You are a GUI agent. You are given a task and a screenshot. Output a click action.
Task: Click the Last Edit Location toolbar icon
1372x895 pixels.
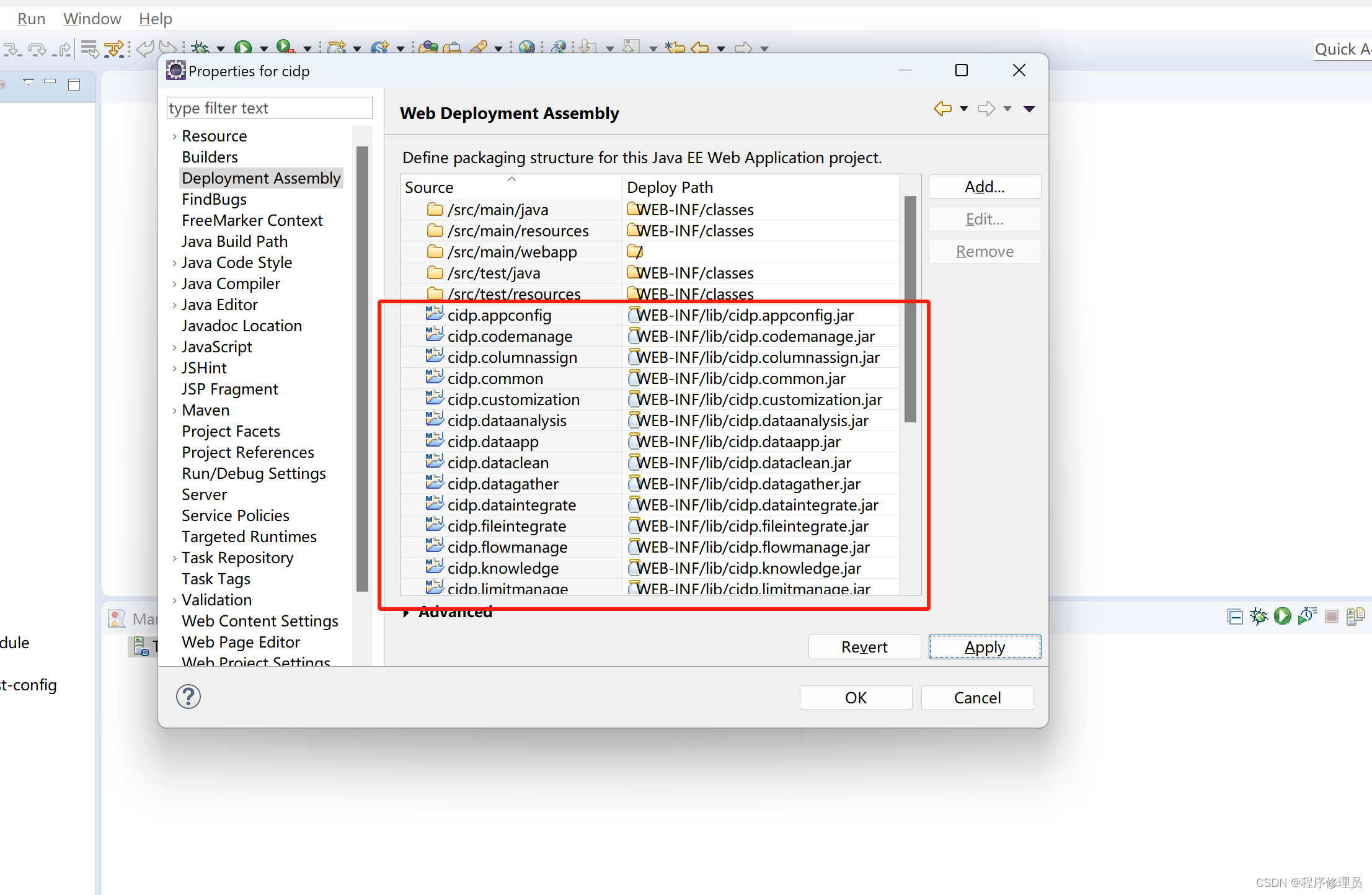(676, 48)
